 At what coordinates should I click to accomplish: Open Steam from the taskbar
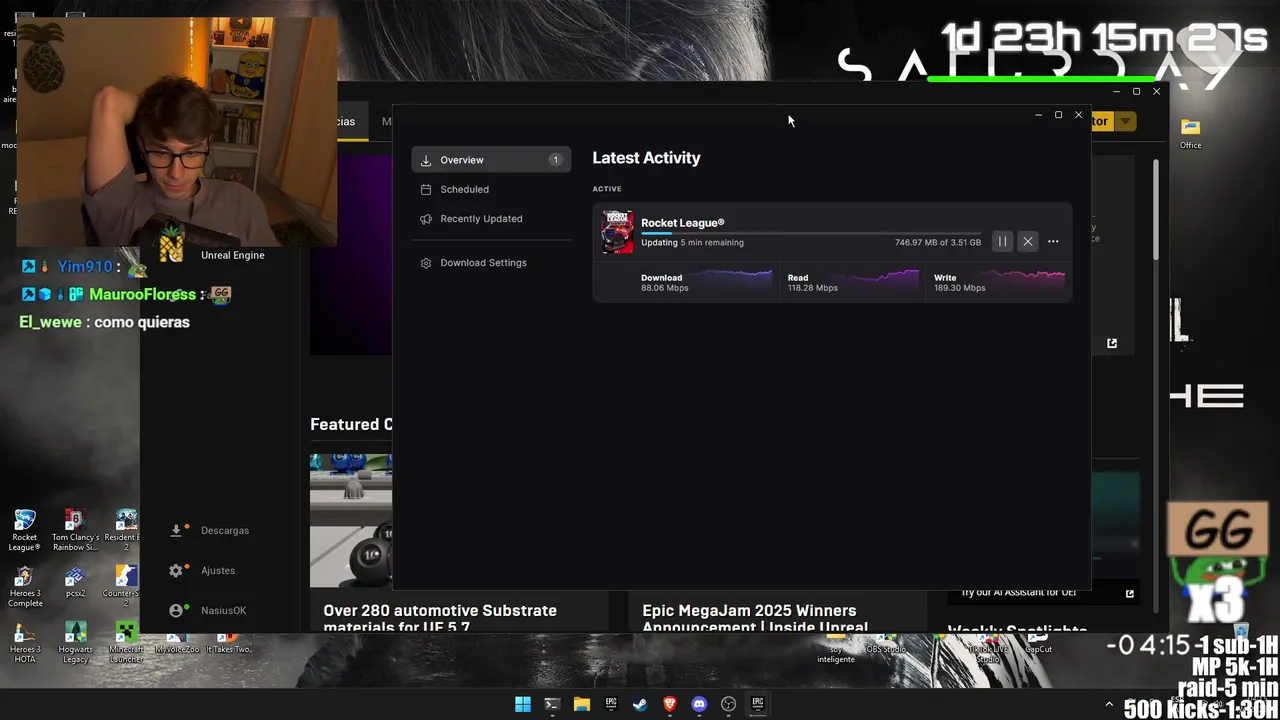(640, 704)
